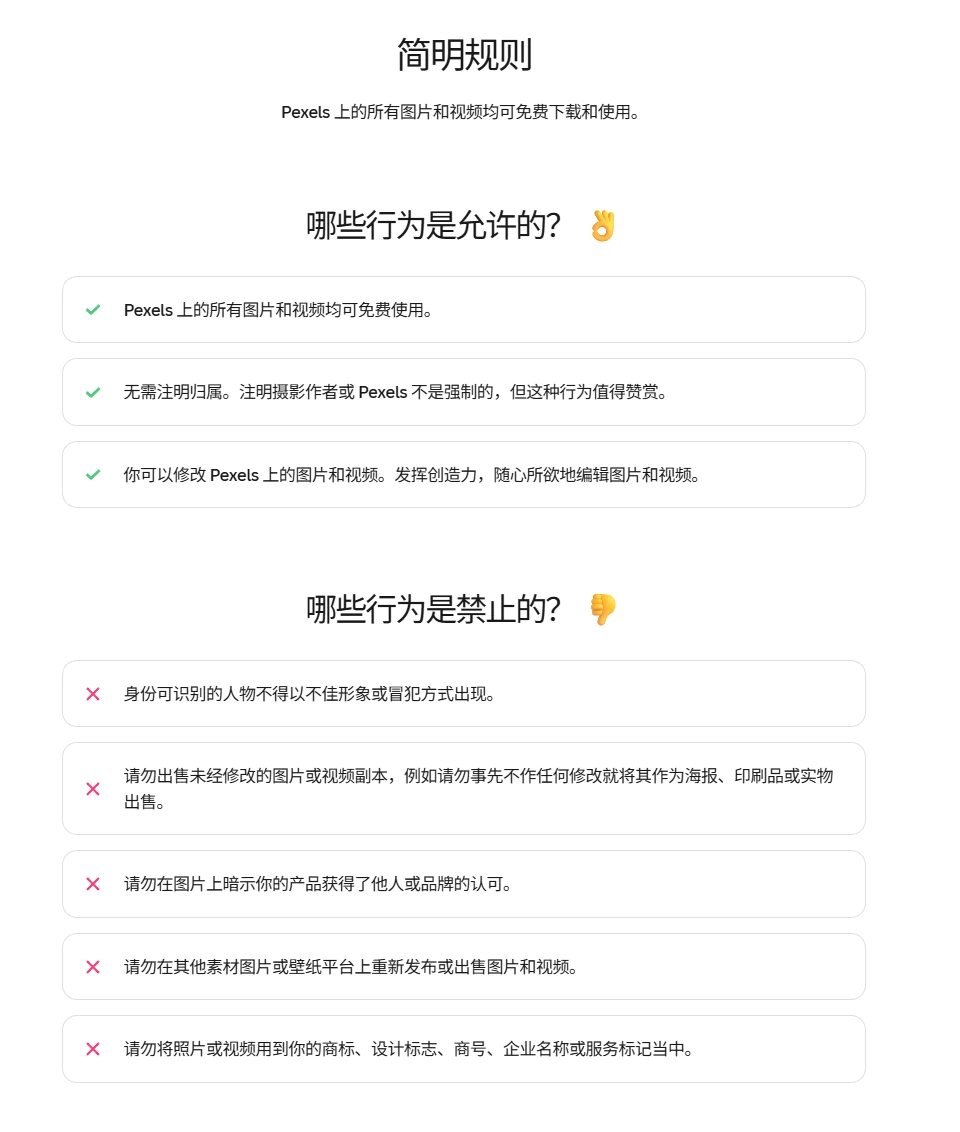The width and height of the screenshot is (960, 1132).
Task: Click the green checkmark next to 均可免费使用
Action: (x=93, y=310)
